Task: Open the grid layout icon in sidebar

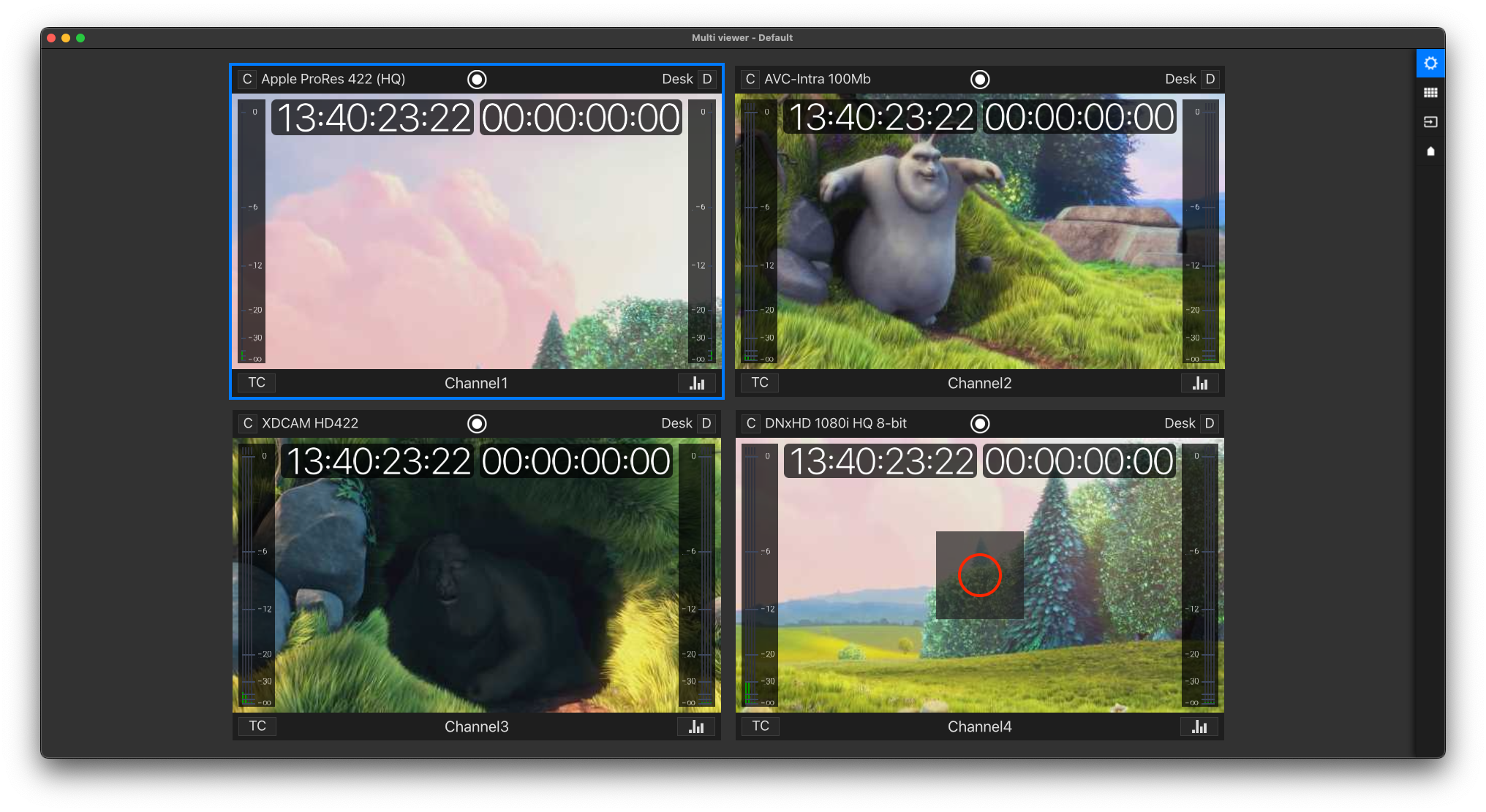Action: 1430,93
